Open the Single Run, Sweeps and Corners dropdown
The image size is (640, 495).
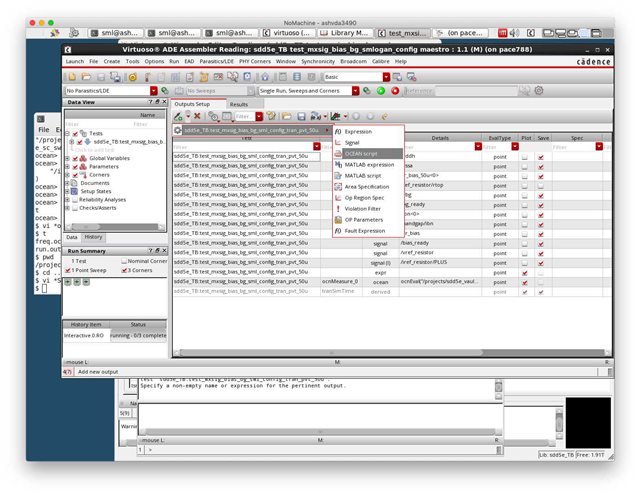[x=353, y=91]
